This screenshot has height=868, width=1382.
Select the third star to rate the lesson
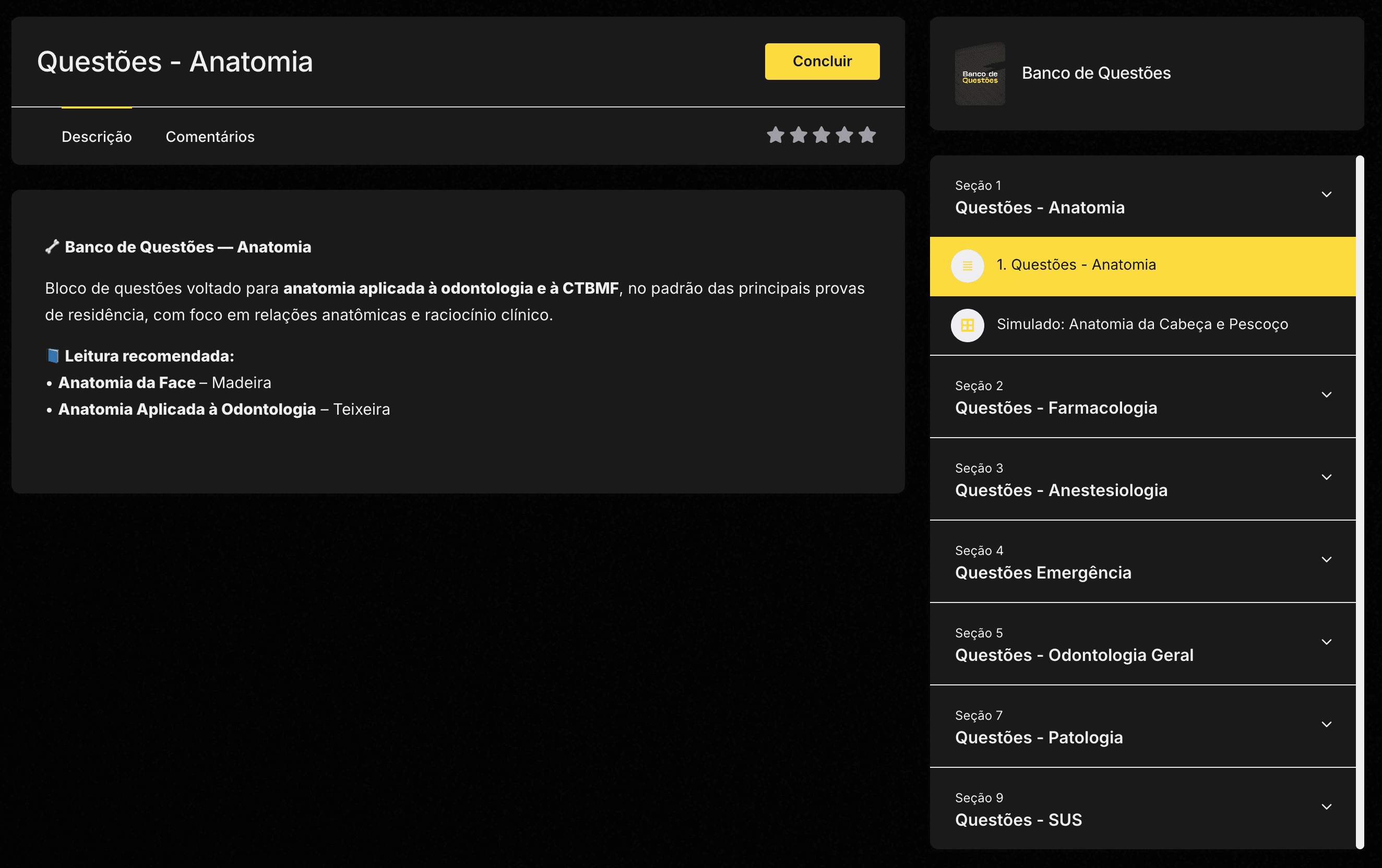(x=821, y=136)
